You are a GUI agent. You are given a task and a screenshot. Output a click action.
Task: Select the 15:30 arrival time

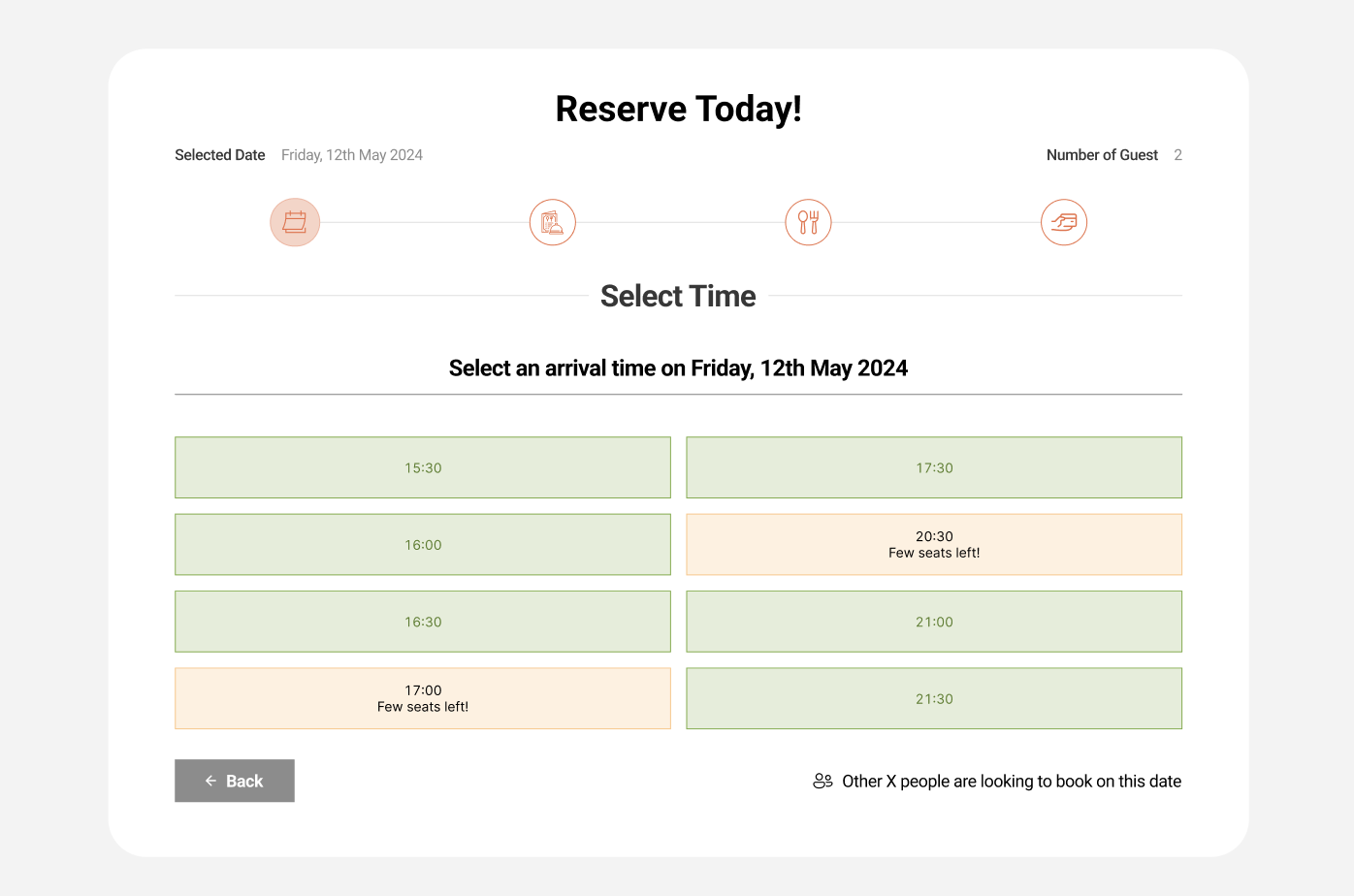point(423,467)
